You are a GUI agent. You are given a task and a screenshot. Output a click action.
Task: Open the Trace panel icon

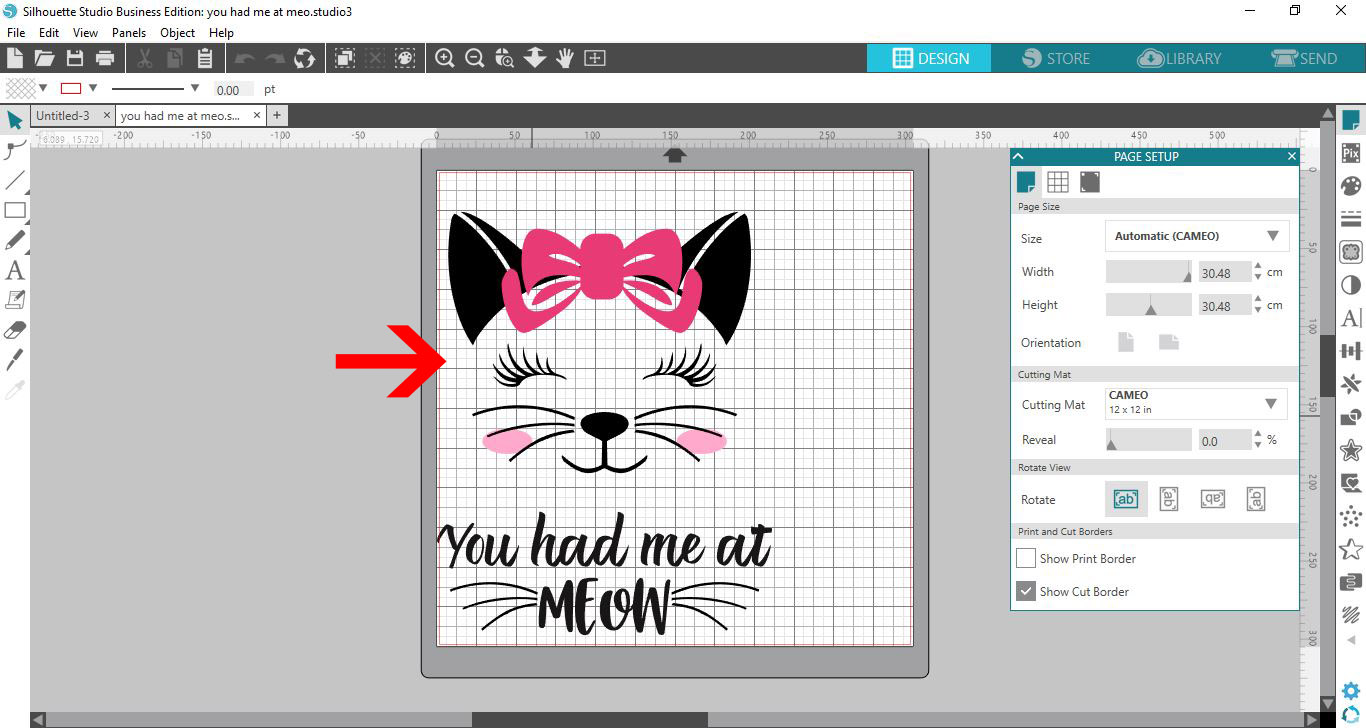pyautogui.click(x=1351, y=252)
